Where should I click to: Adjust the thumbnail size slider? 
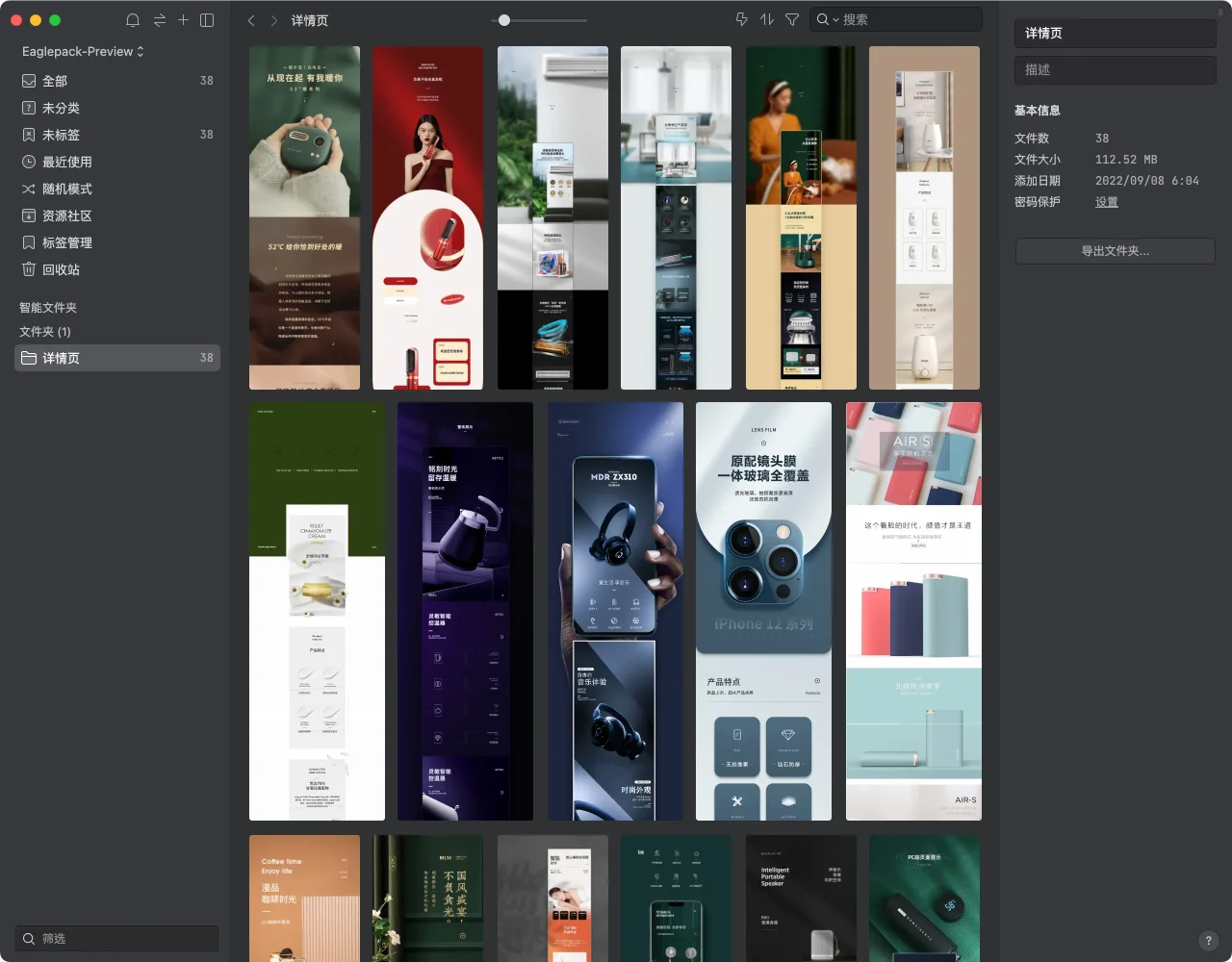click(504, 20)
